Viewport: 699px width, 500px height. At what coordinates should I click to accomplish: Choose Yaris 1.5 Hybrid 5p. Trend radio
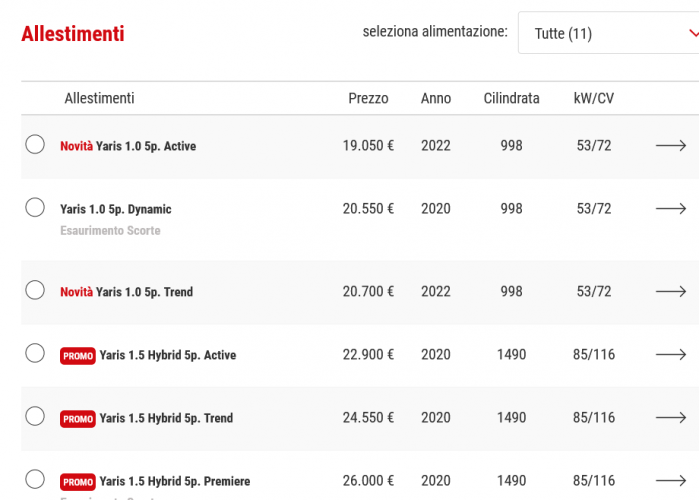coord(35,417)
